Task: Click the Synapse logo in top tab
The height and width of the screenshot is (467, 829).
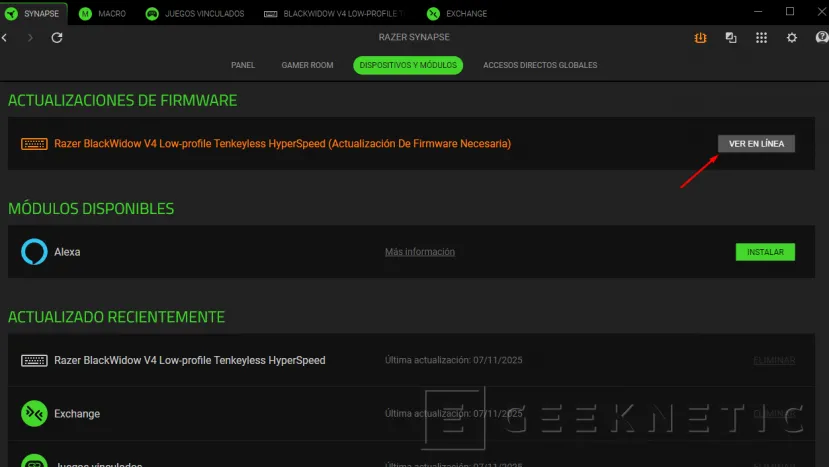Action: click(11, 14)
